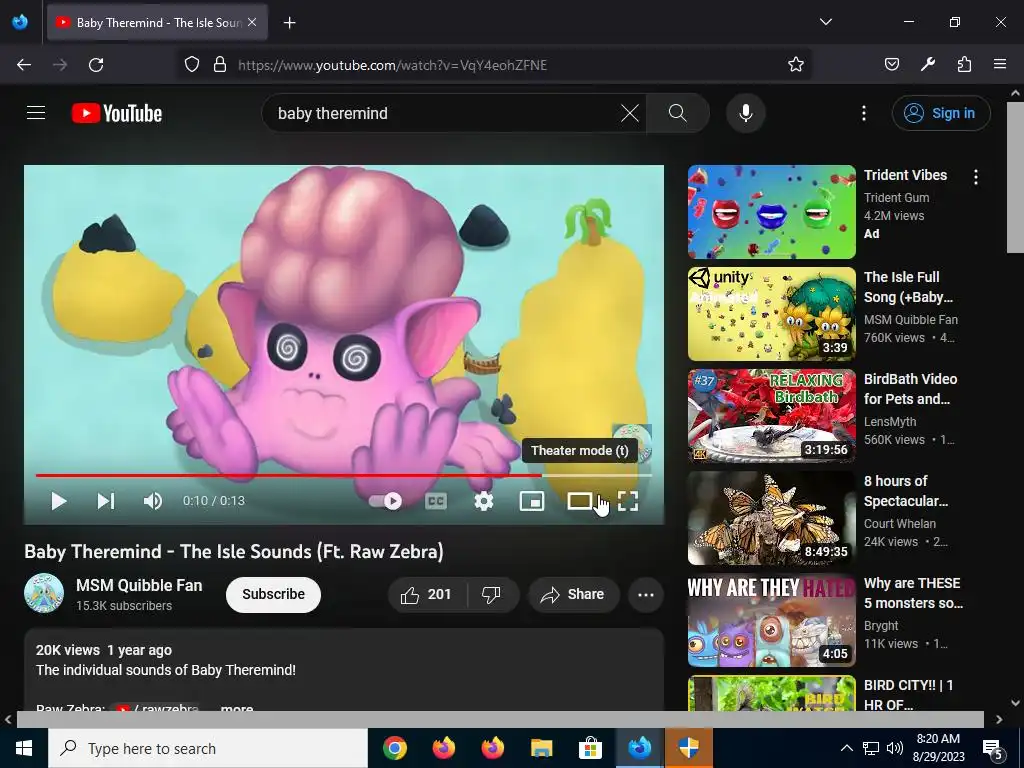Viewport: 1024px width, 768px height.
Task: Open MSM Quibble Fan channel name link
Action: coord(139,585)
